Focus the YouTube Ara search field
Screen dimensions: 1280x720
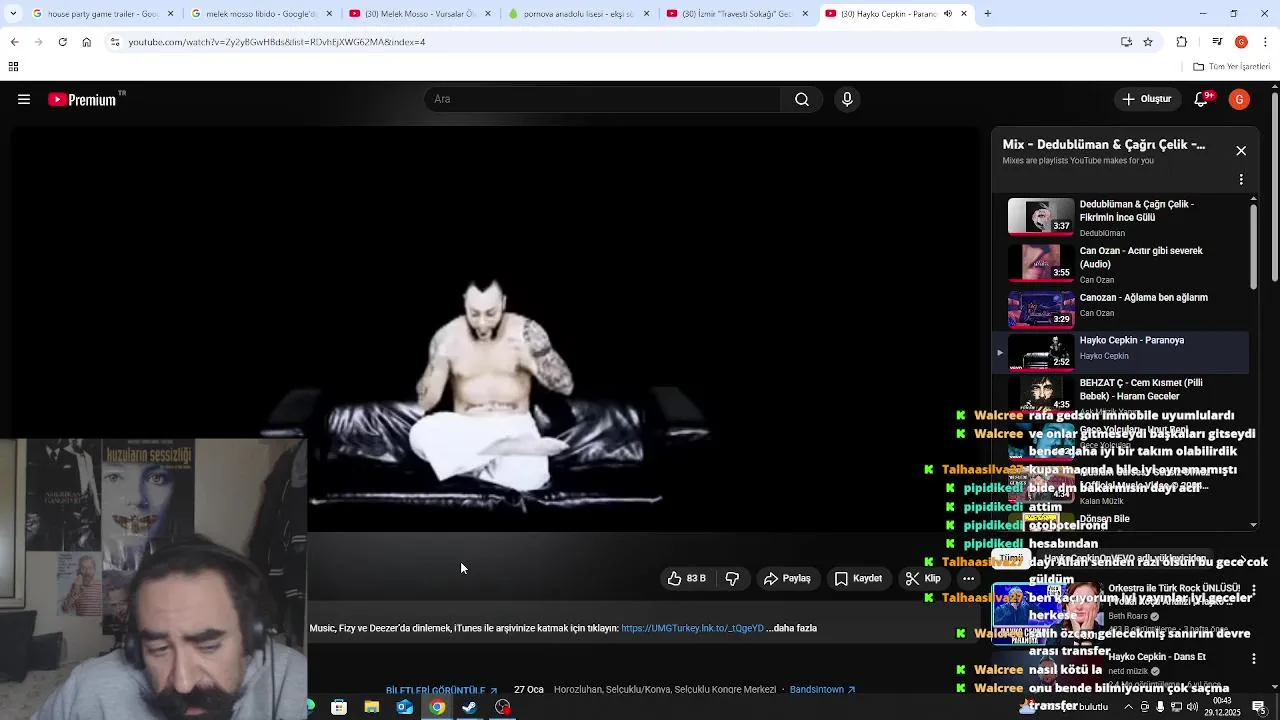click(x=603, y=99)
